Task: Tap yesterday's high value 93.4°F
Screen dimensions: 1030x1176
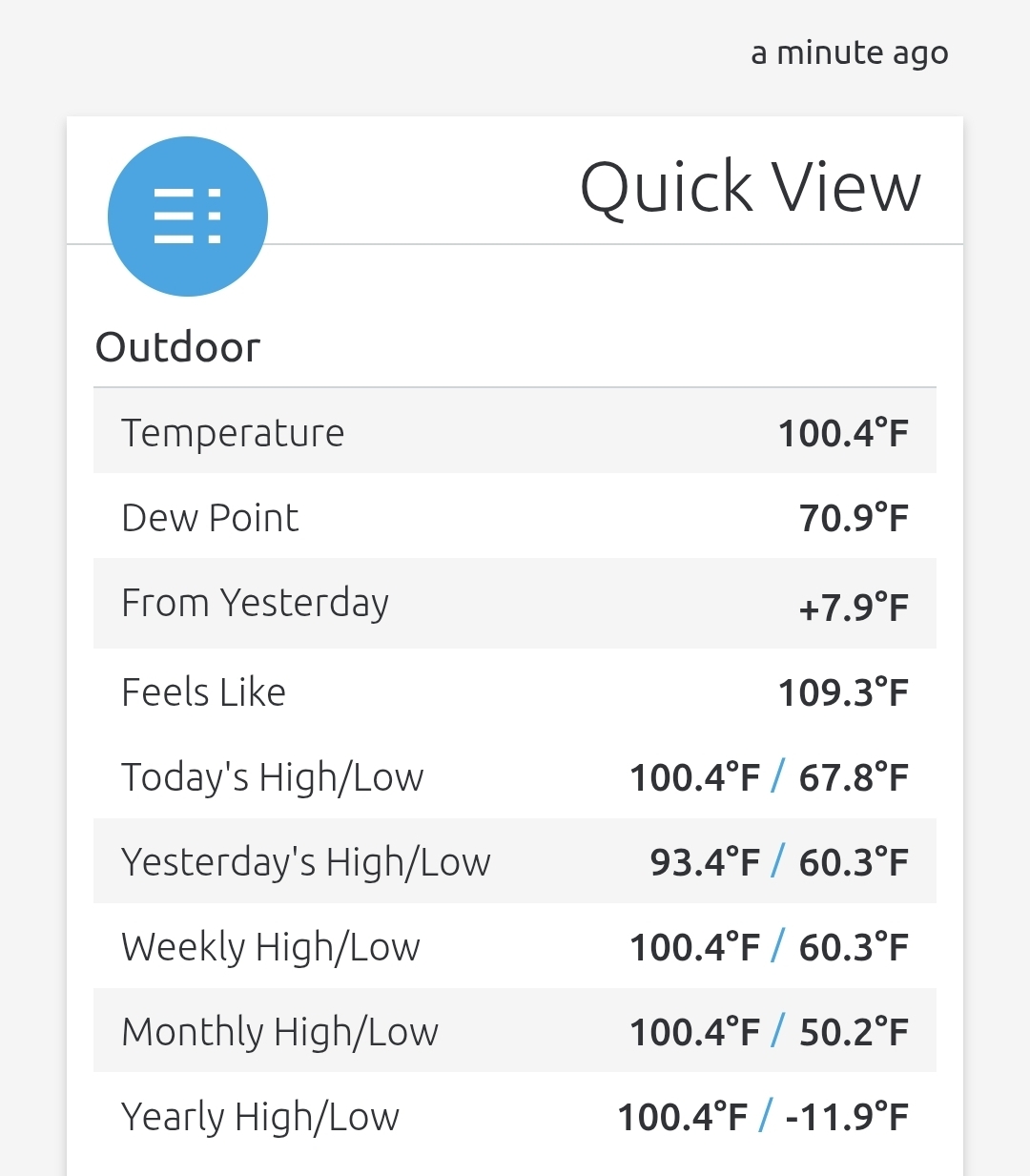Action: point(705,862)
